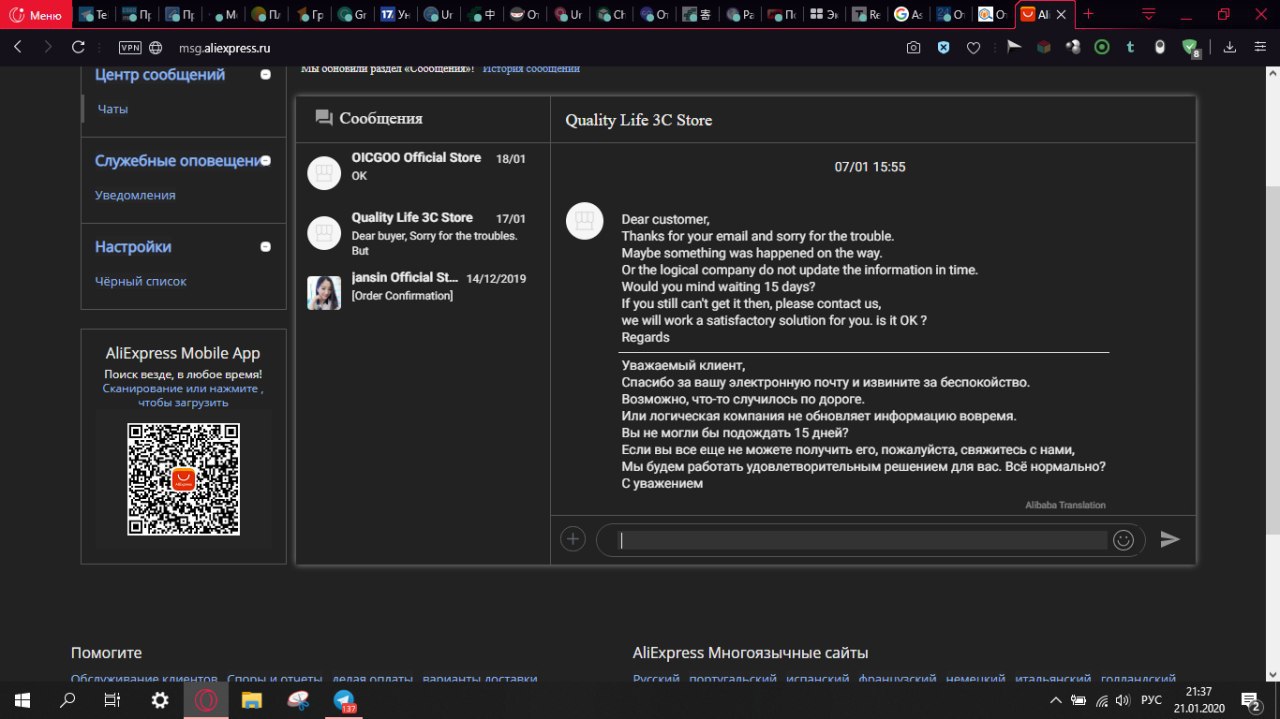Open a new tab with plus button
This screenshot has height=719, width=1280.
click(1089, 15)
